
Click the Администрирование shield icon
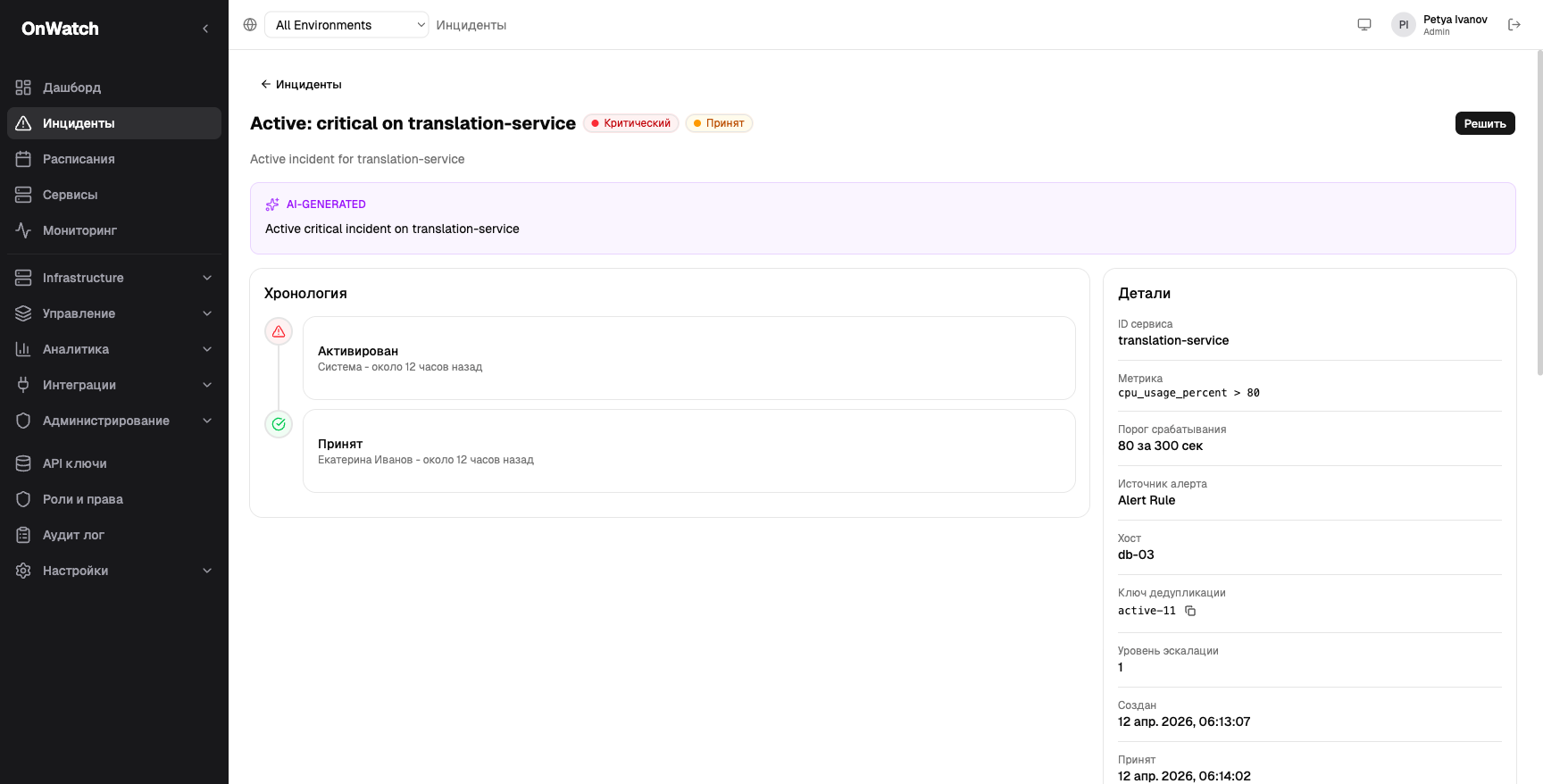point(23,421)
